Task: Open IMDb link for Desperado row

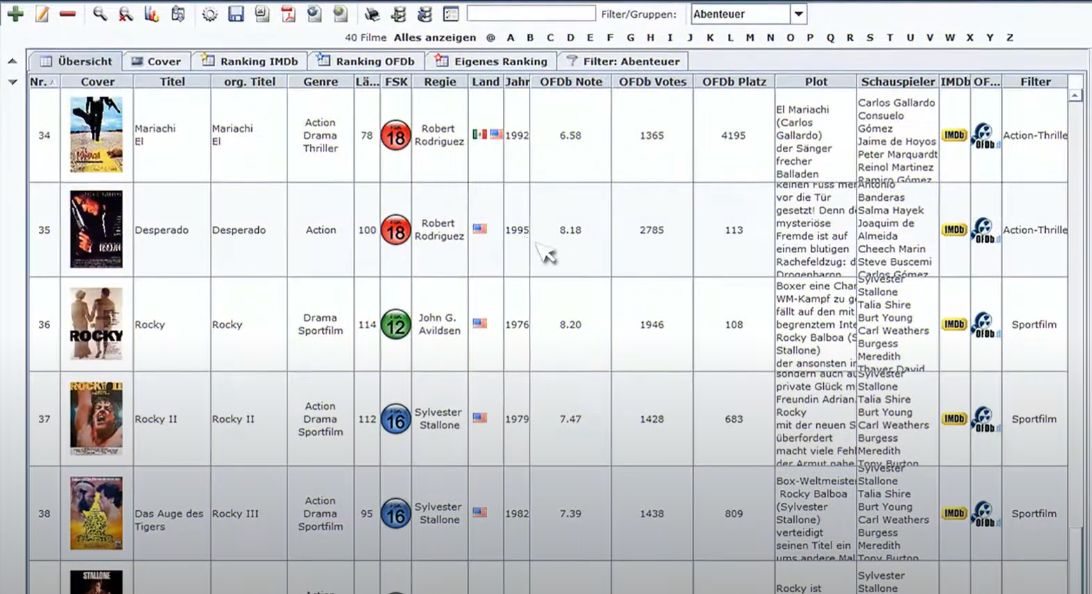Action: pyautogui.click(x=954, y=230)
